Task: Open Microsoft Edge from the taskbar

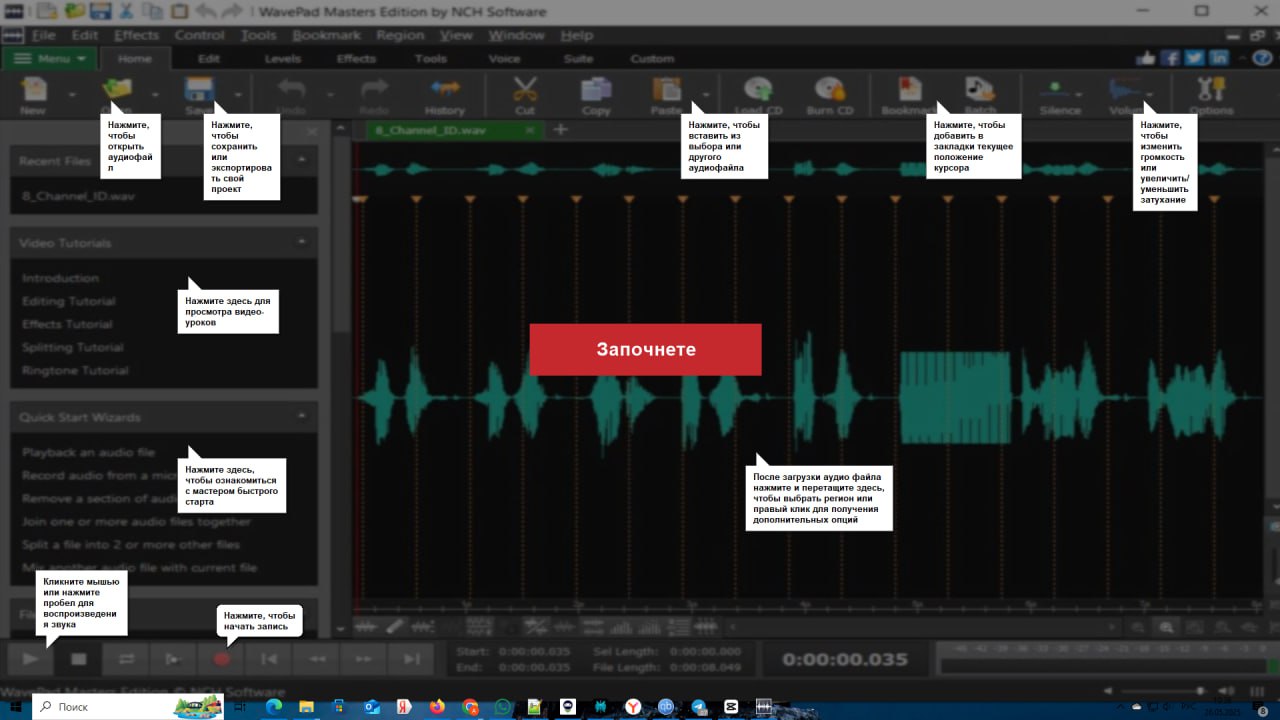Action: tap(274, 707)
